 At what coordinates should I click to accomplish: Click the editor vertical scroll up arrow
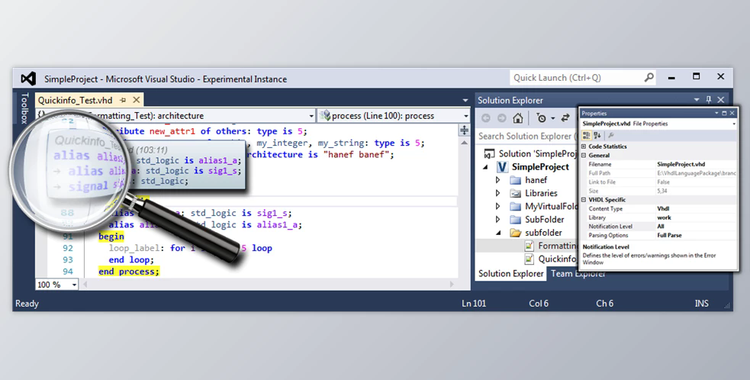(x=463, y=143)
